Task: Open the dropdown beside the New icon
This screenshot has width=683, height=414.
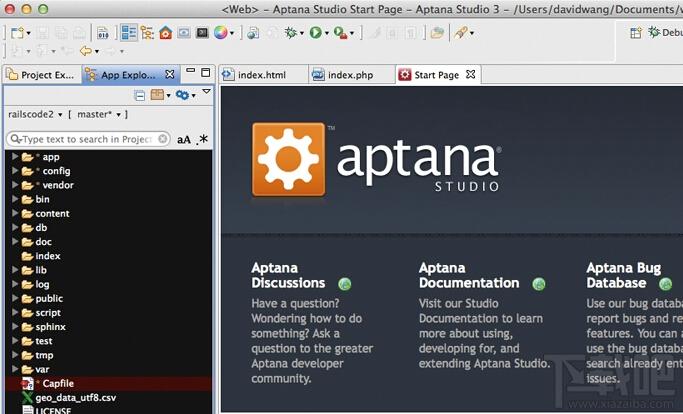Action: (29, 33)
